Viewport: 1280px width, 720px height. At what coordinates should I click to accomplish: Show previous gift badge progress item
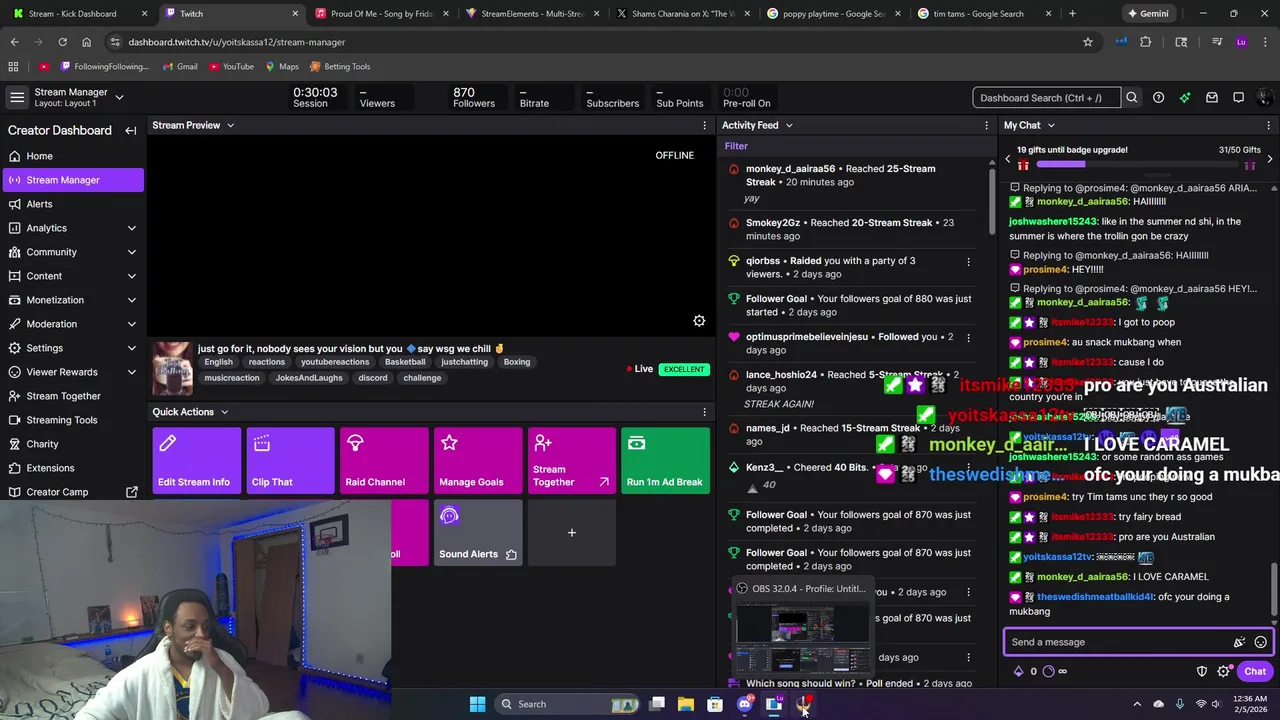pos(1008,158)
